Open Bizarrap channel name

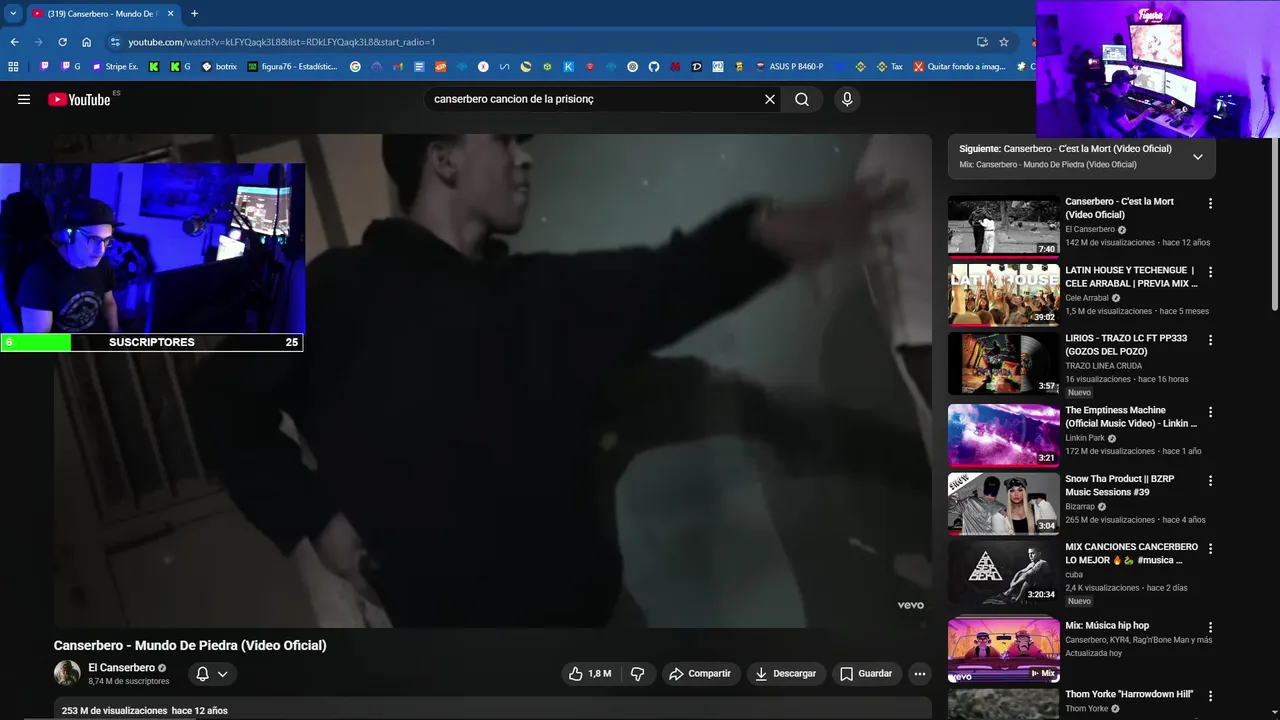click(1080, 507)
